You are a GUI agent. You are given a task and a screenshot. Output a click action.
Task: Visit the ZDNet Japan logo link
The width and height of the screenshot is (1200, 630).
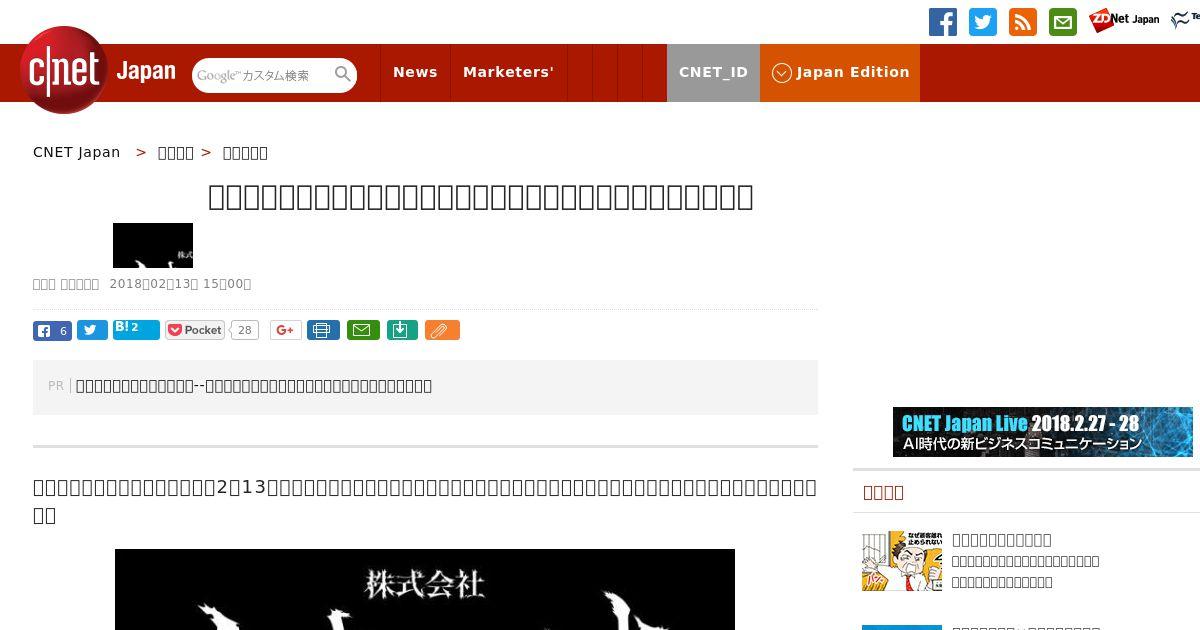coord(1124,20)
